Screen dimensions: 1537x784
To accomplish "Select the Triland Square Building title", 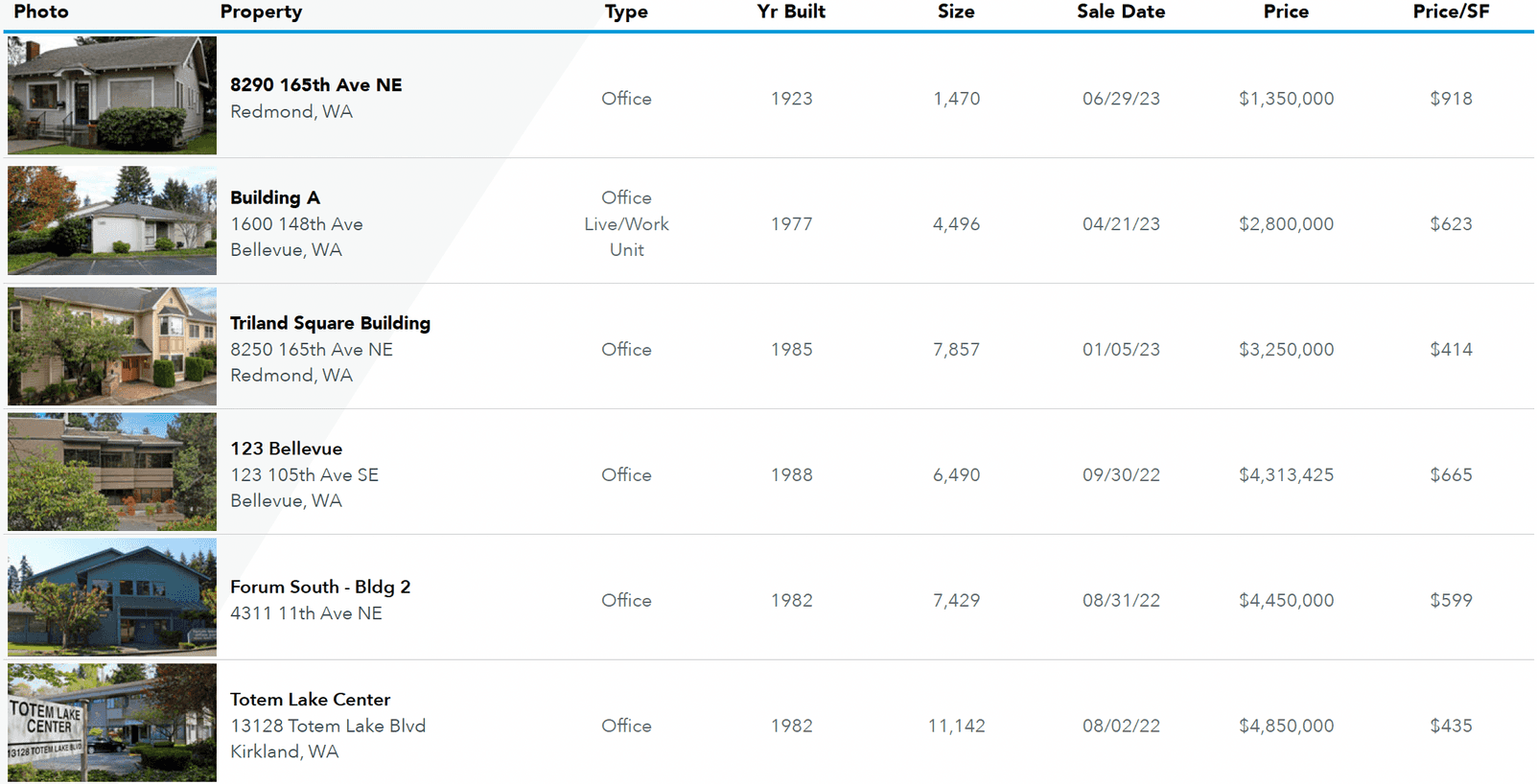I will pyautogui.click(x=330, y=323).
